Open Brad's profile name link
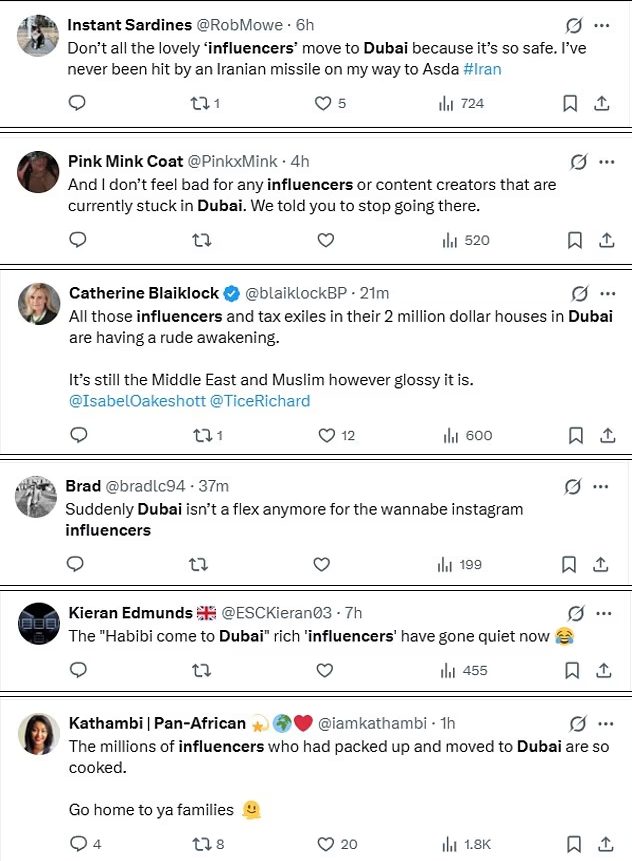Screen dimensions: 632x861 click(x=83, y=486)
